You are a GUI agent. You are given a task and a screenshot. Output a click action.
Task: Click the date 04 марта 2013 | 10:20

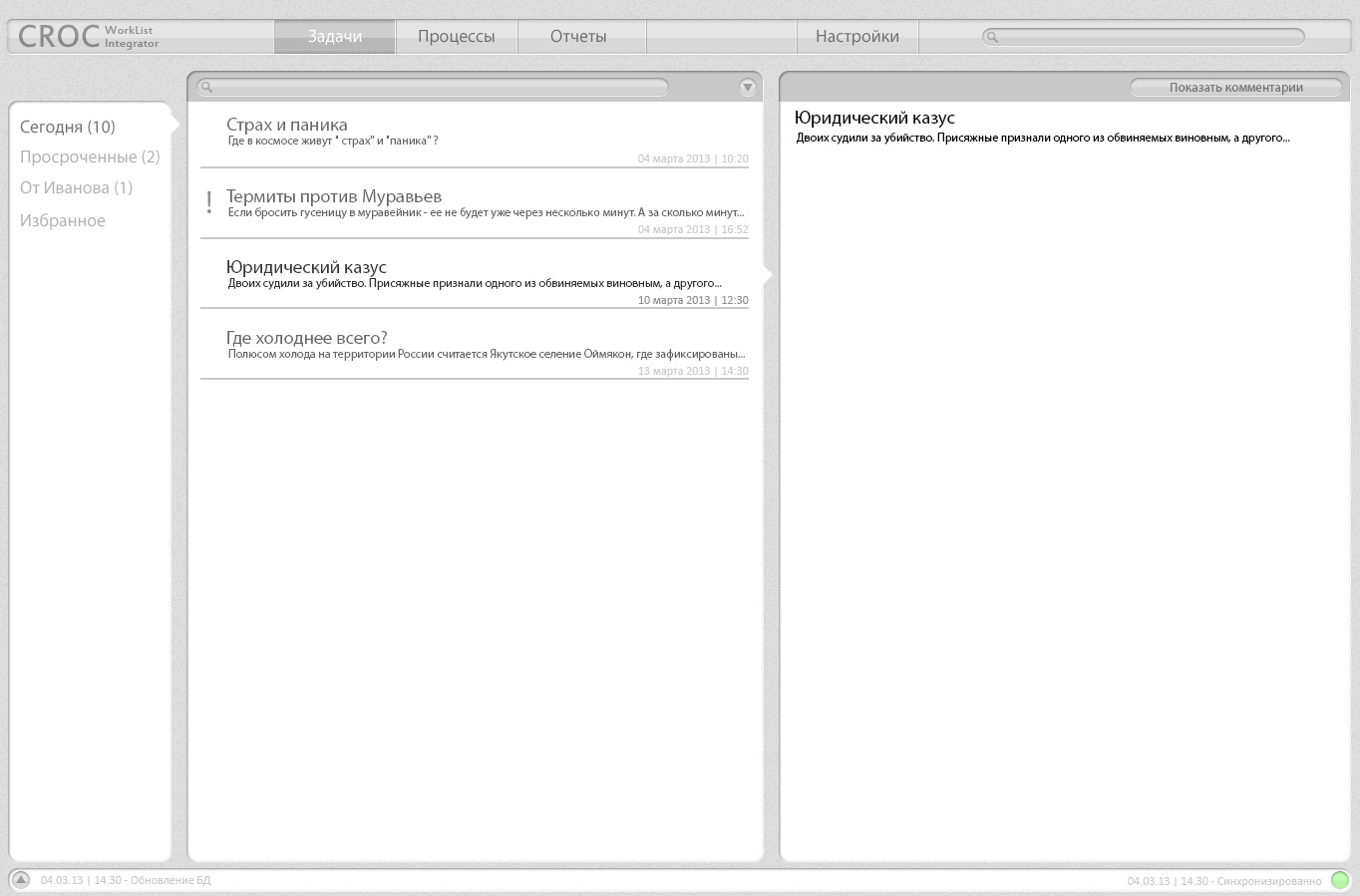pos(693,158)
